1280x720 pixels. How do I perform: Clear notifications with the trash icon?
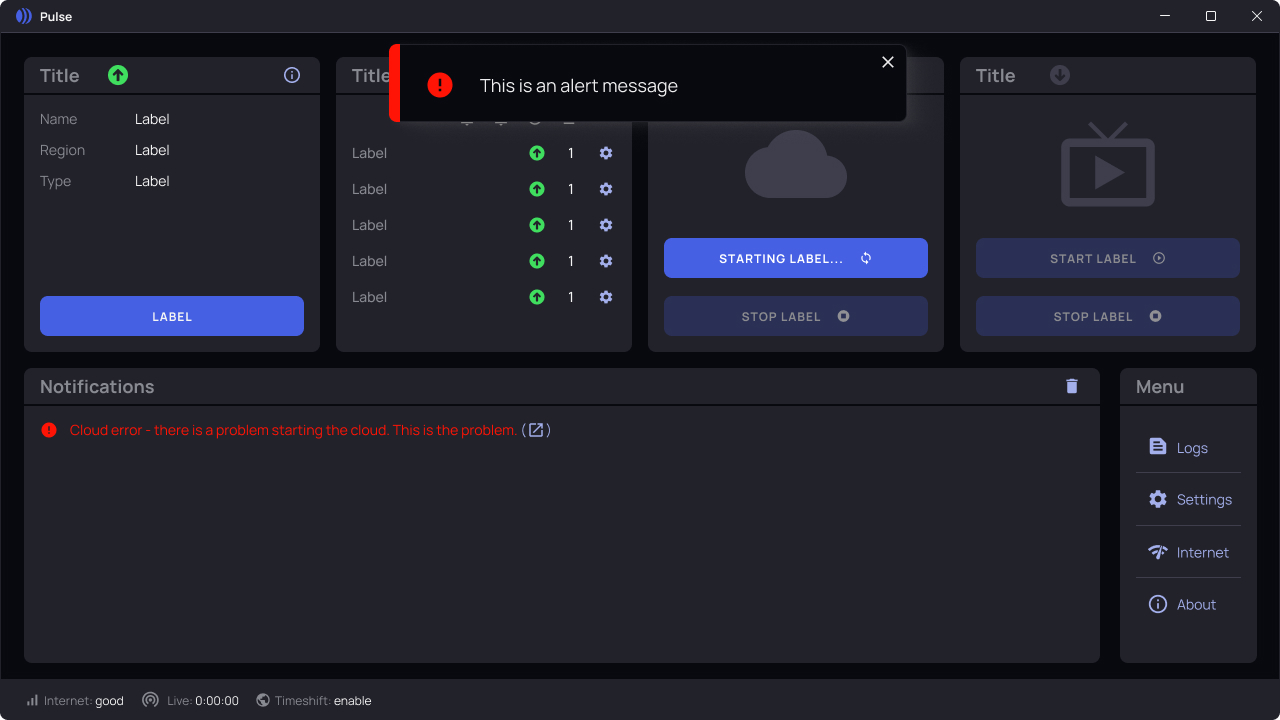[1072, 386]
